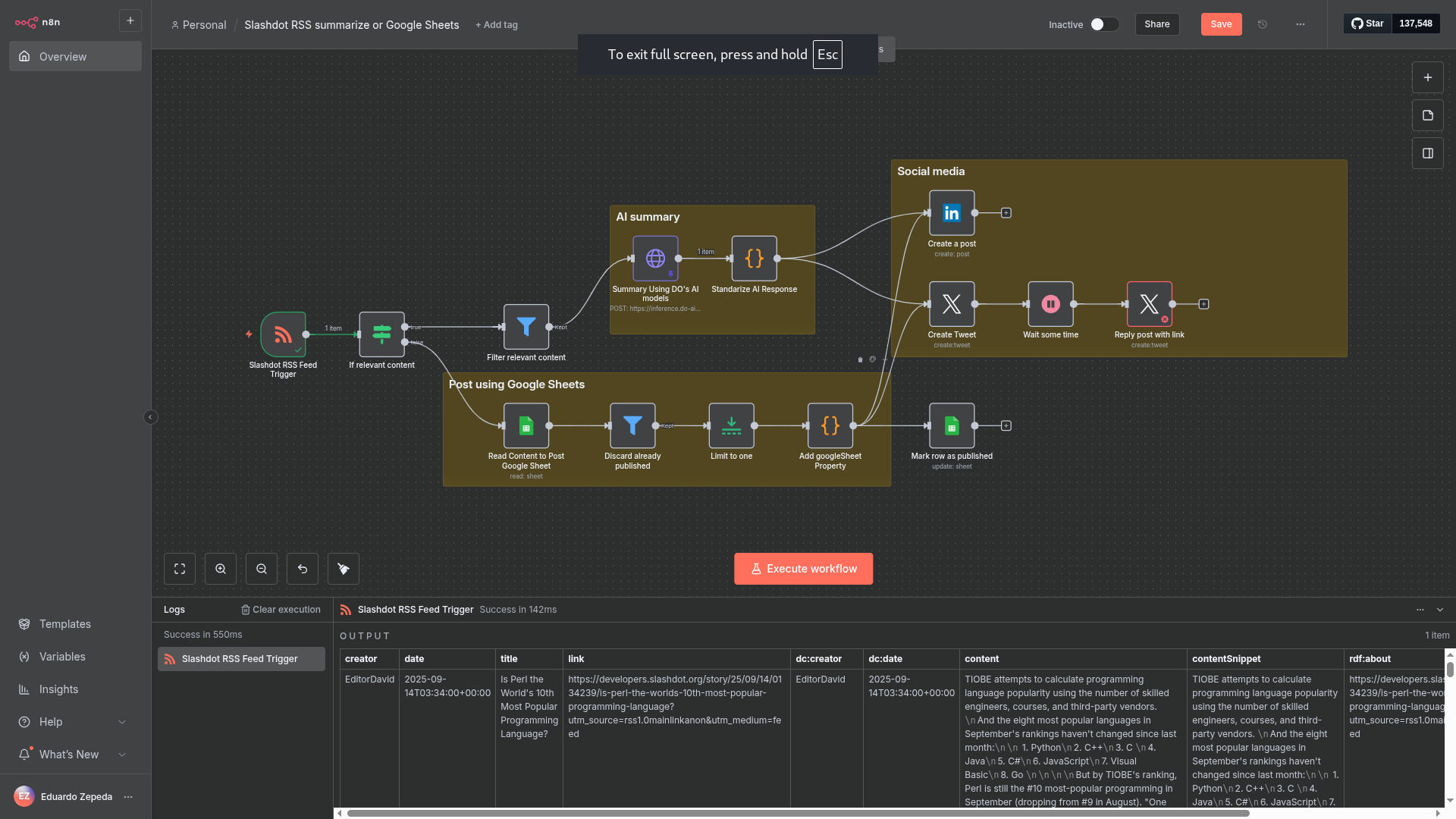This screenshot has width=1456, height=819.
Task: Add a node after Reply post with link
Action: click(x=1203, y=304)
